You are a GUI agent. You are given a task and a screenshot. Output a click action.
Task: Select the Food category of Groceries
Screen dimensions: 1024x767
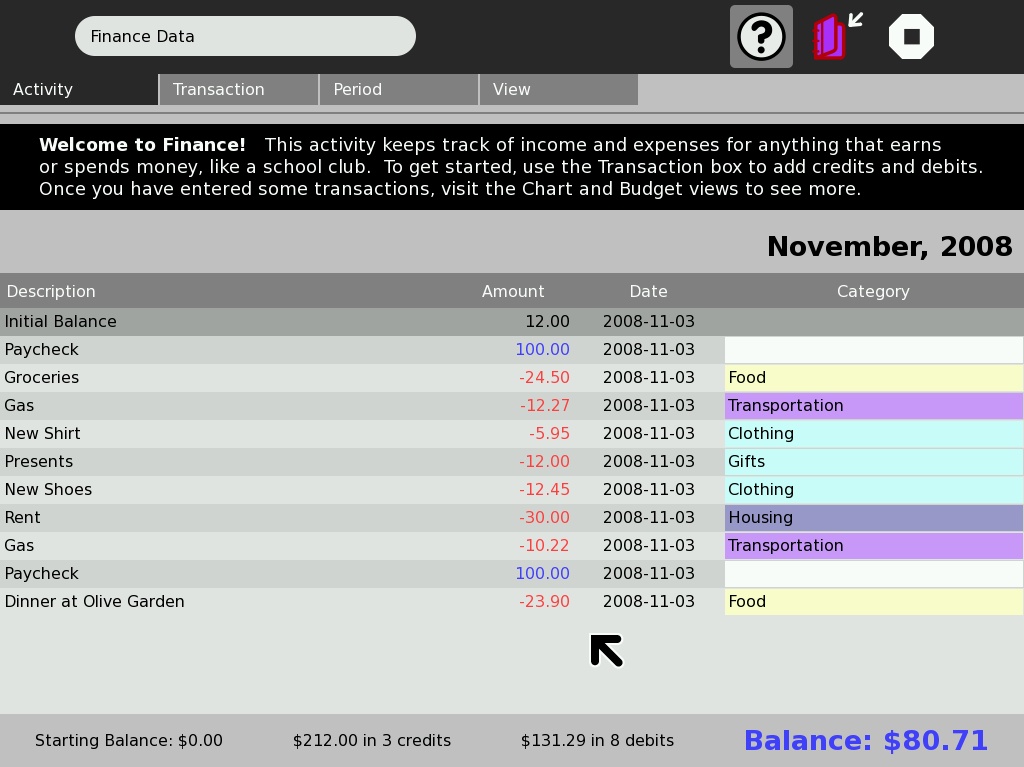pyautogui.click(x=873, y=378)
